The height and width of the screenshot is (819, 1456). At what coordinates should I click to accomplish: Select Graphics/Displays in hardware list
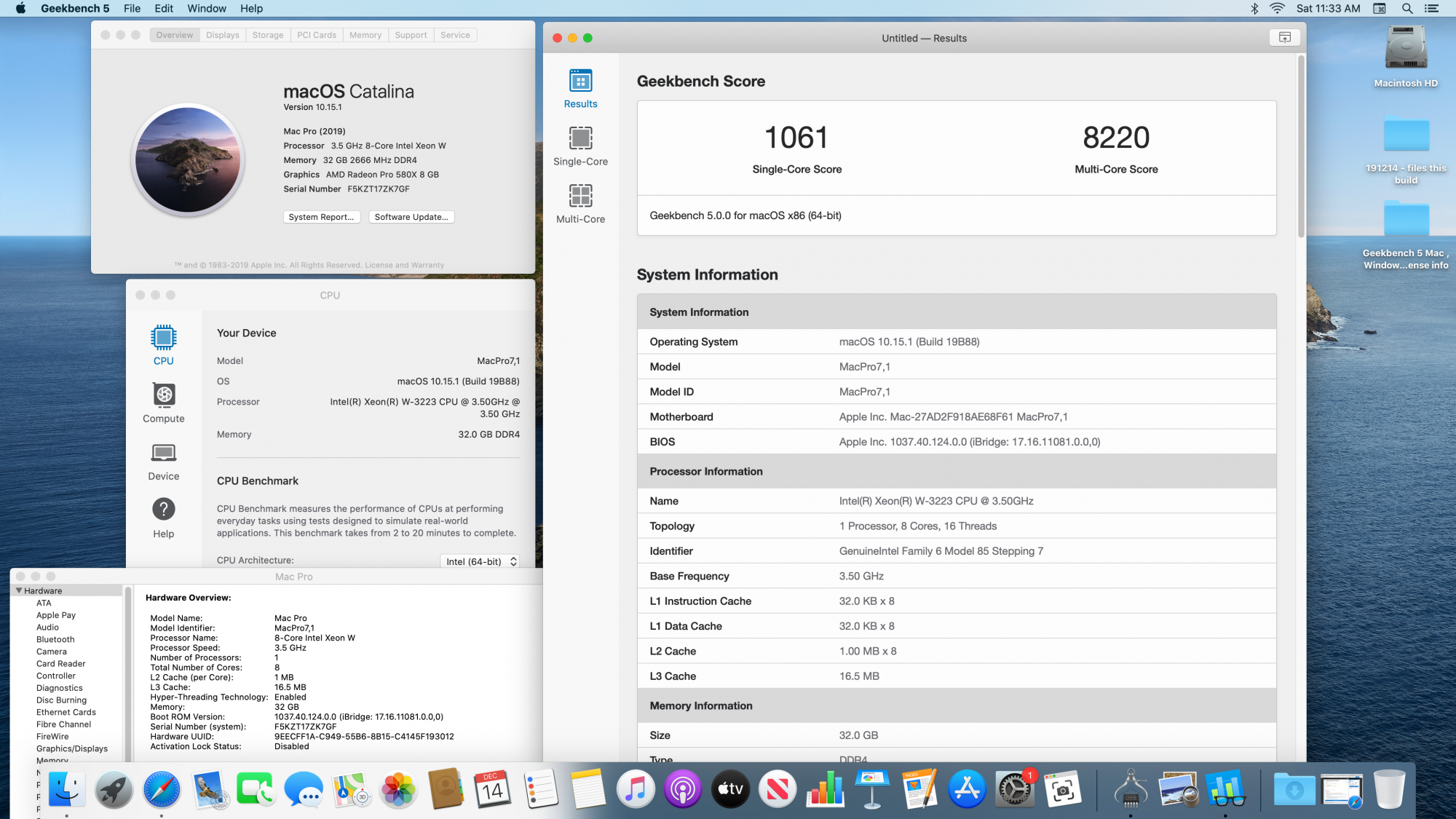71,748
